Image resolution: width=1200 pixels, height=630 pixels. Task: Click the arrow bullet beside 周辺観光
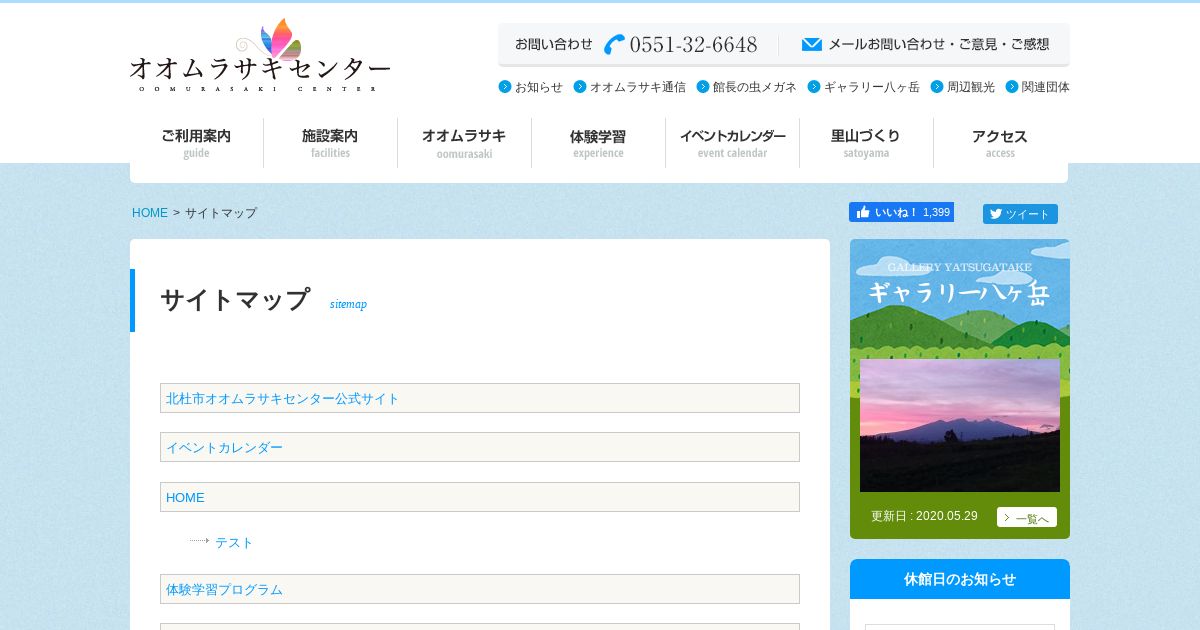click(x=937, y=87)
